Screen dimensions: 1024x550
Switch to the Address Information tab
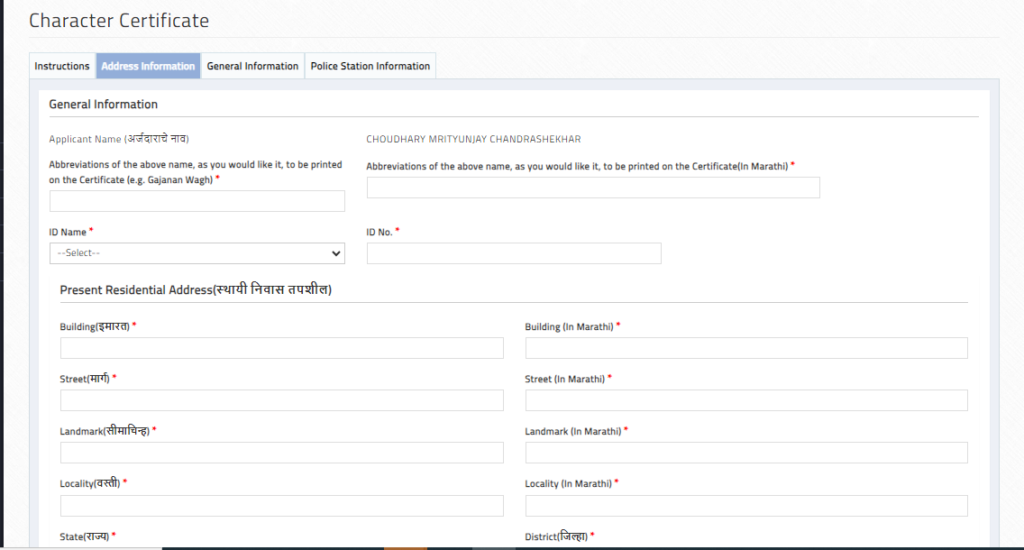coord(148,66)
